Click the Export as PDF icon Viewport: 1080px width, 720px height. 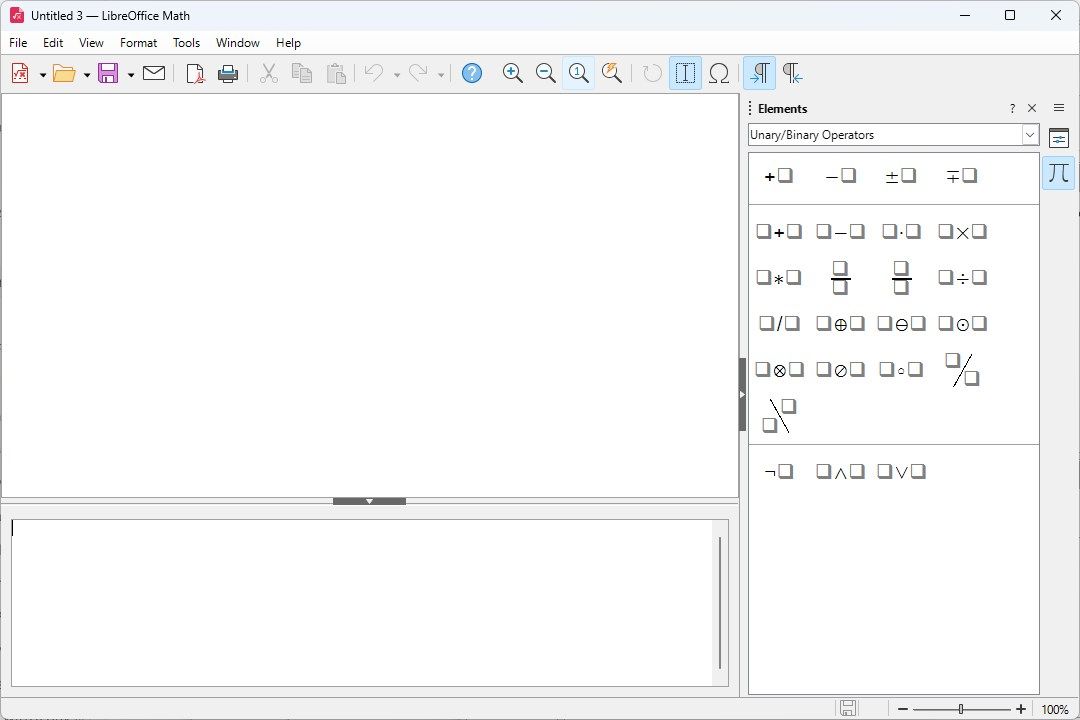(x=195, y=73)
